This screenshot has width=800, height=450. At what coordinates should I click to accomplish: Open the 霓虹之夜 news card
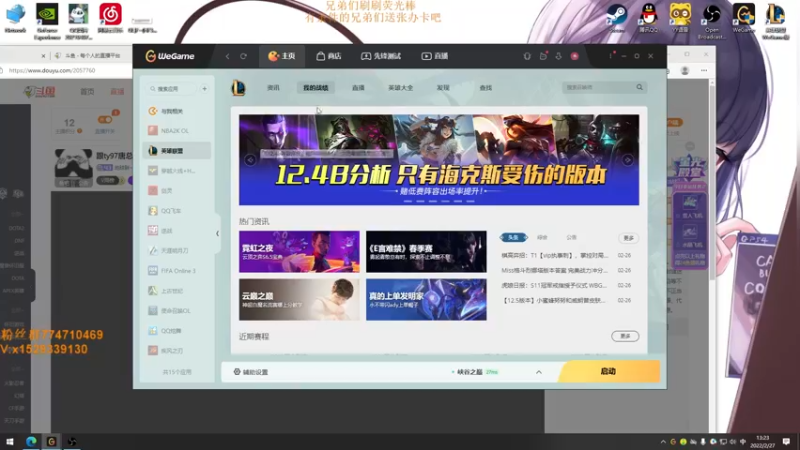299,252
